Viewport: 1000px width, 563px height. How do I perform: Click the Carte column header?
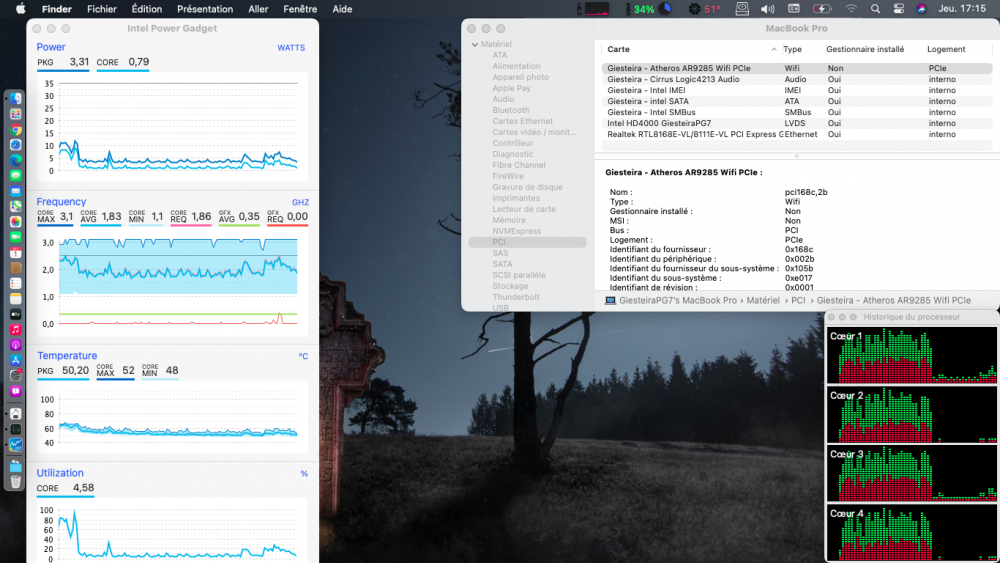(618, 49)
